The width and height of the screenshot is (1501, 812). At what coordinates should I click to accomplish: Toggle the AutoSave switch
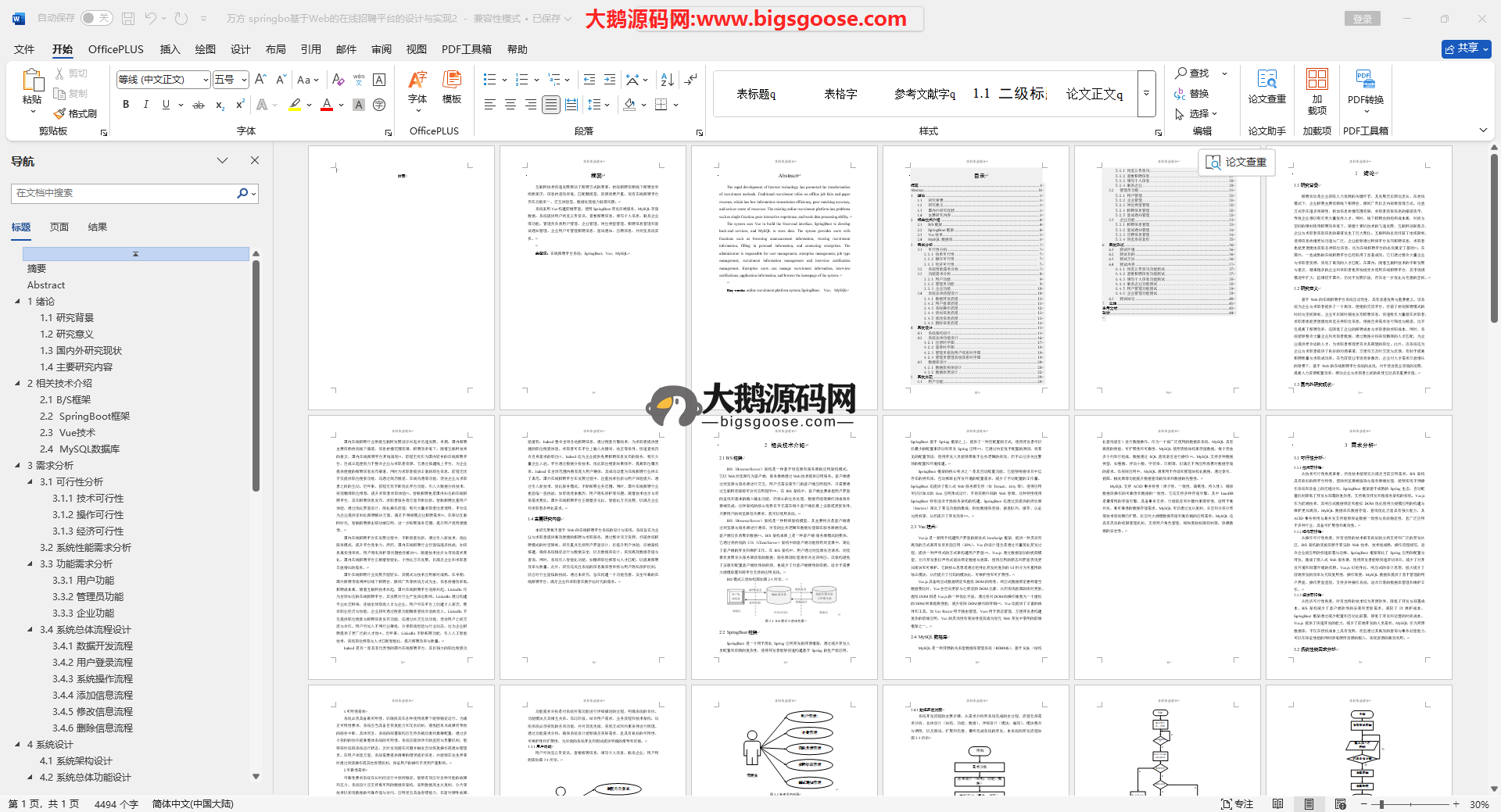tap(96, 18)
